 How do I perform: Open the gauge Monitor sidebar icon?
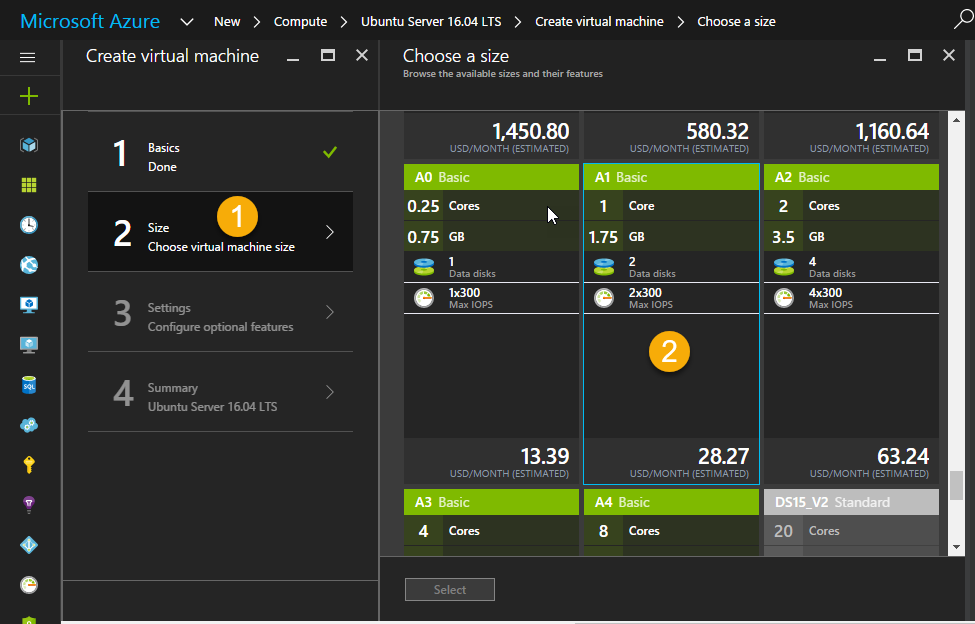click(29, 585)
